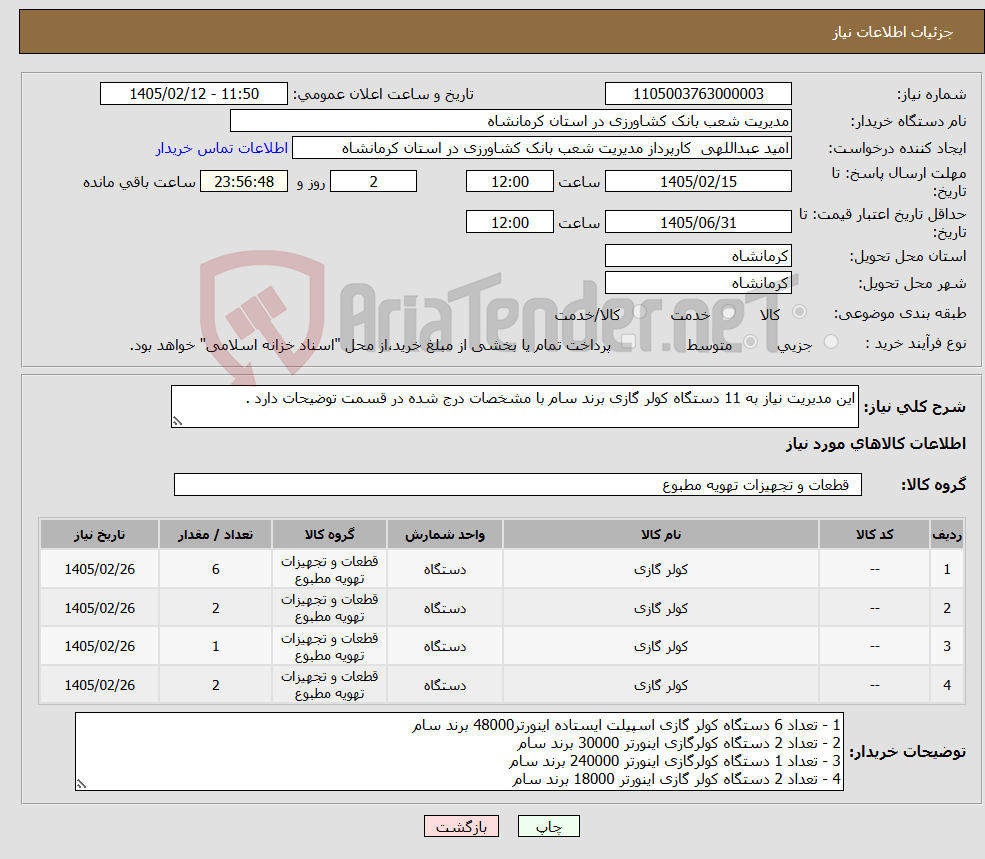Click the general need description textarea

[514, 407]
